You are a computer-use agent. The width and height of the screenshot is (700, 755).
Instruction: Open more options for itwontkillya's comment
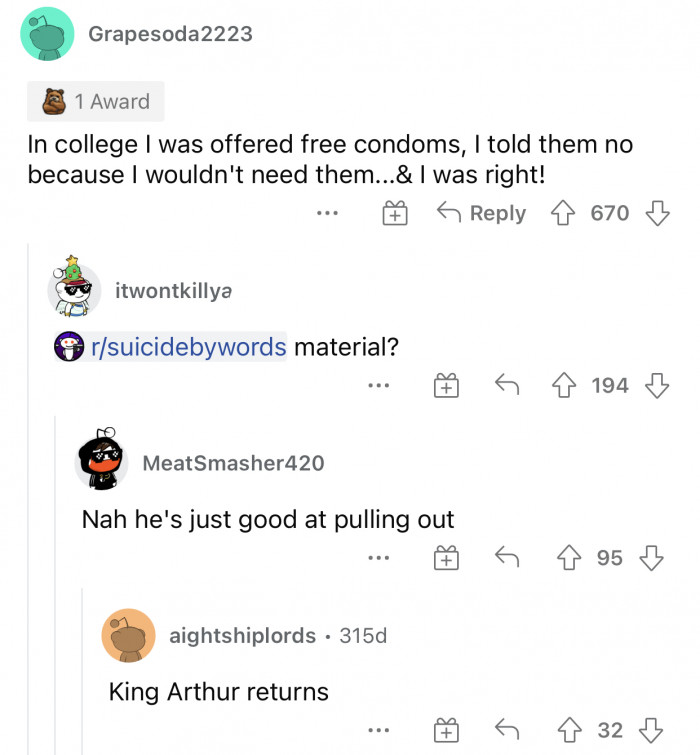pos(377,385)
